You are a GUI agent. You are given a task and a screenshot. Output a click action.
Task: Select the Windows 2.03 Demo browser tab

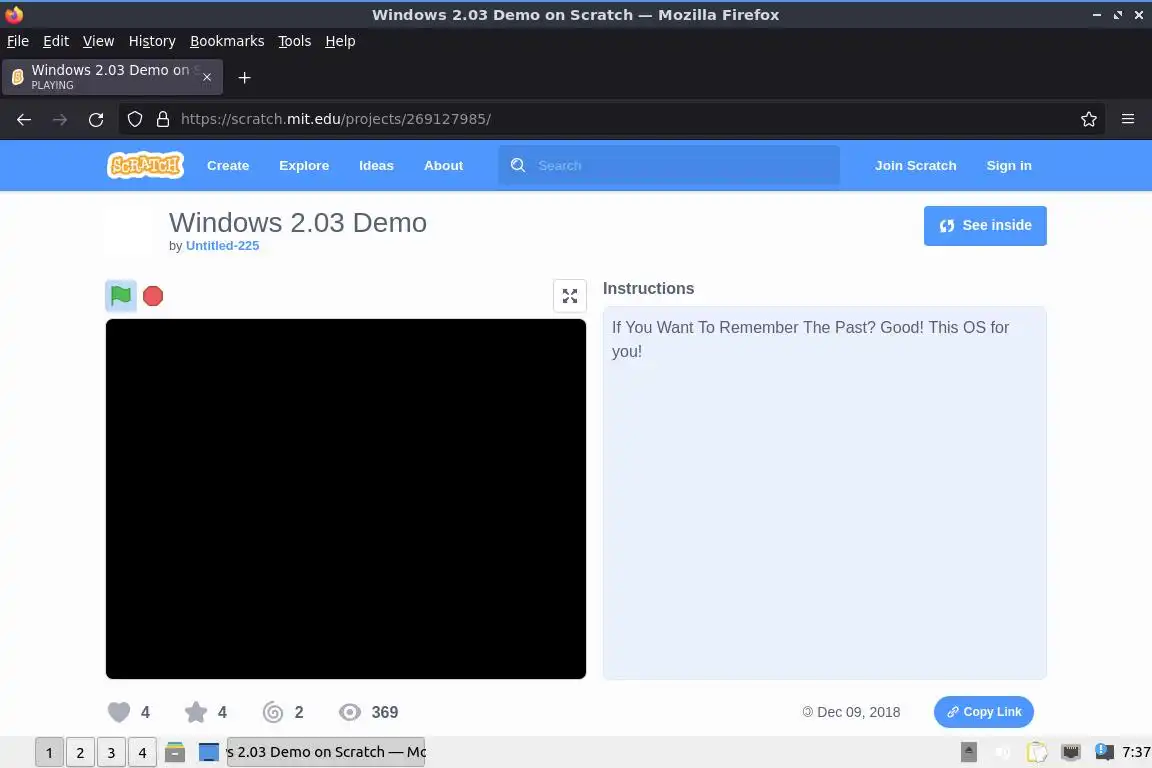112,77
